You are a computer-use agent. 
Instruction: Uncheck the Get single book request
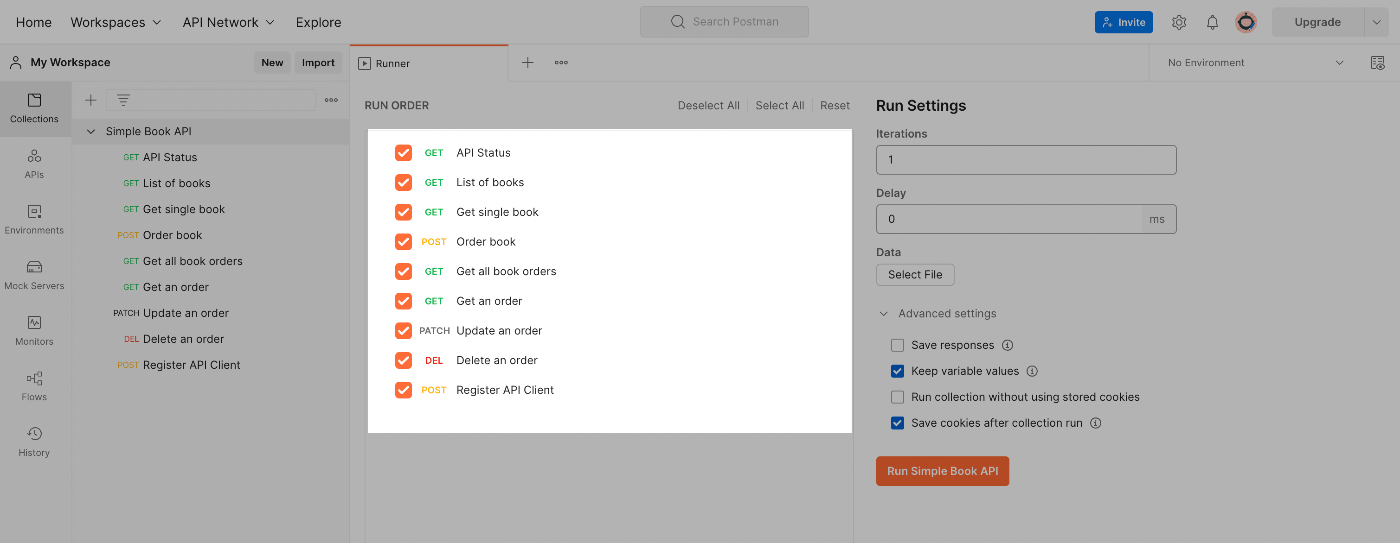pyautogui.click(x=403, y=212)
